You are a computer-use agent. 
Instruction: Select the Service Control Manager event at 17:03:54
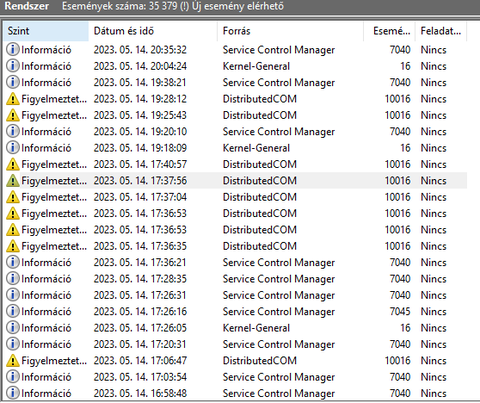coord(235,377)
